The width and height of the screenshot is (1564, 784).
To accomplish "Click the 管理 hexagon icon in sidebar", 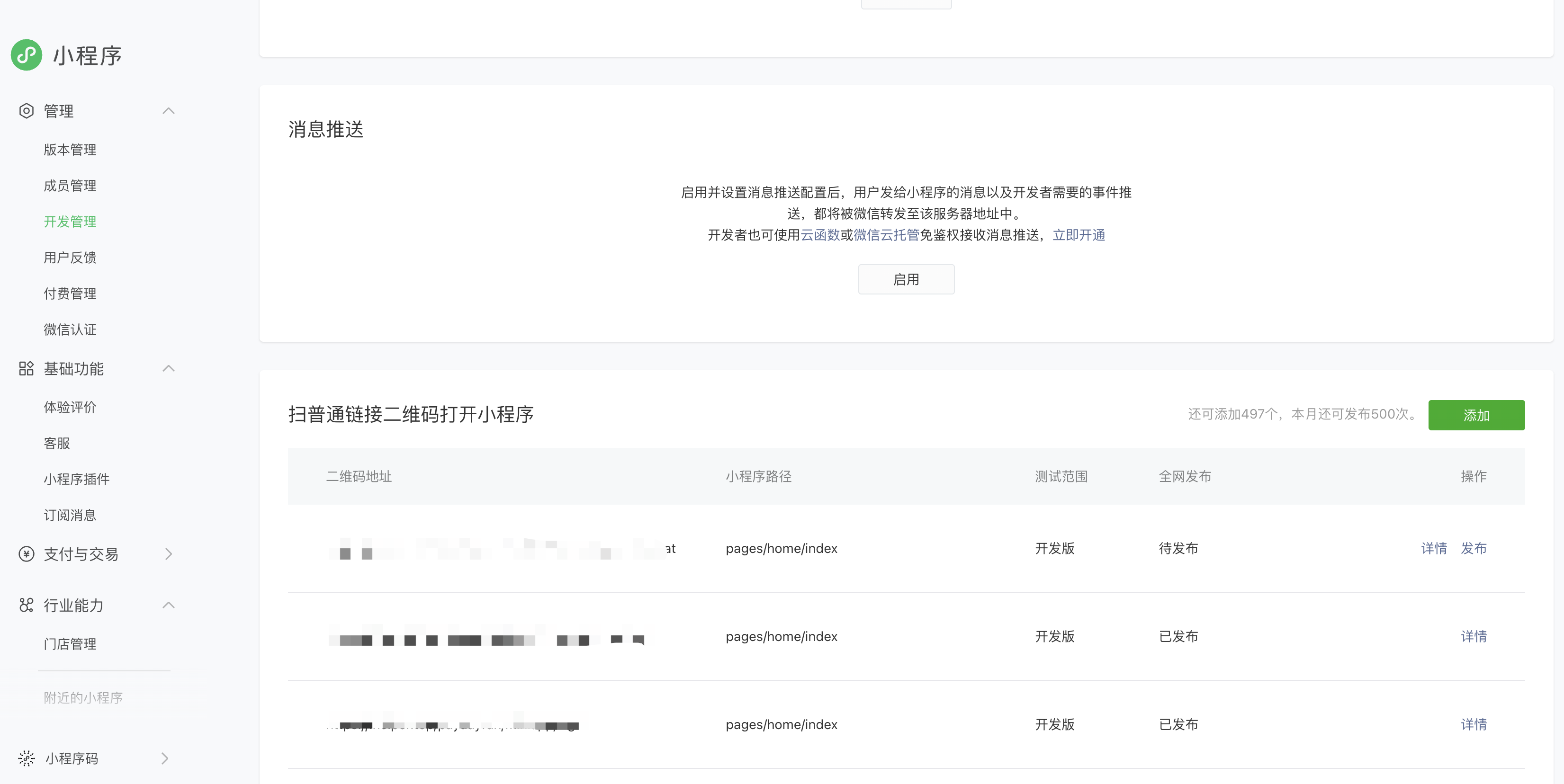I will (x=26, y=111).
